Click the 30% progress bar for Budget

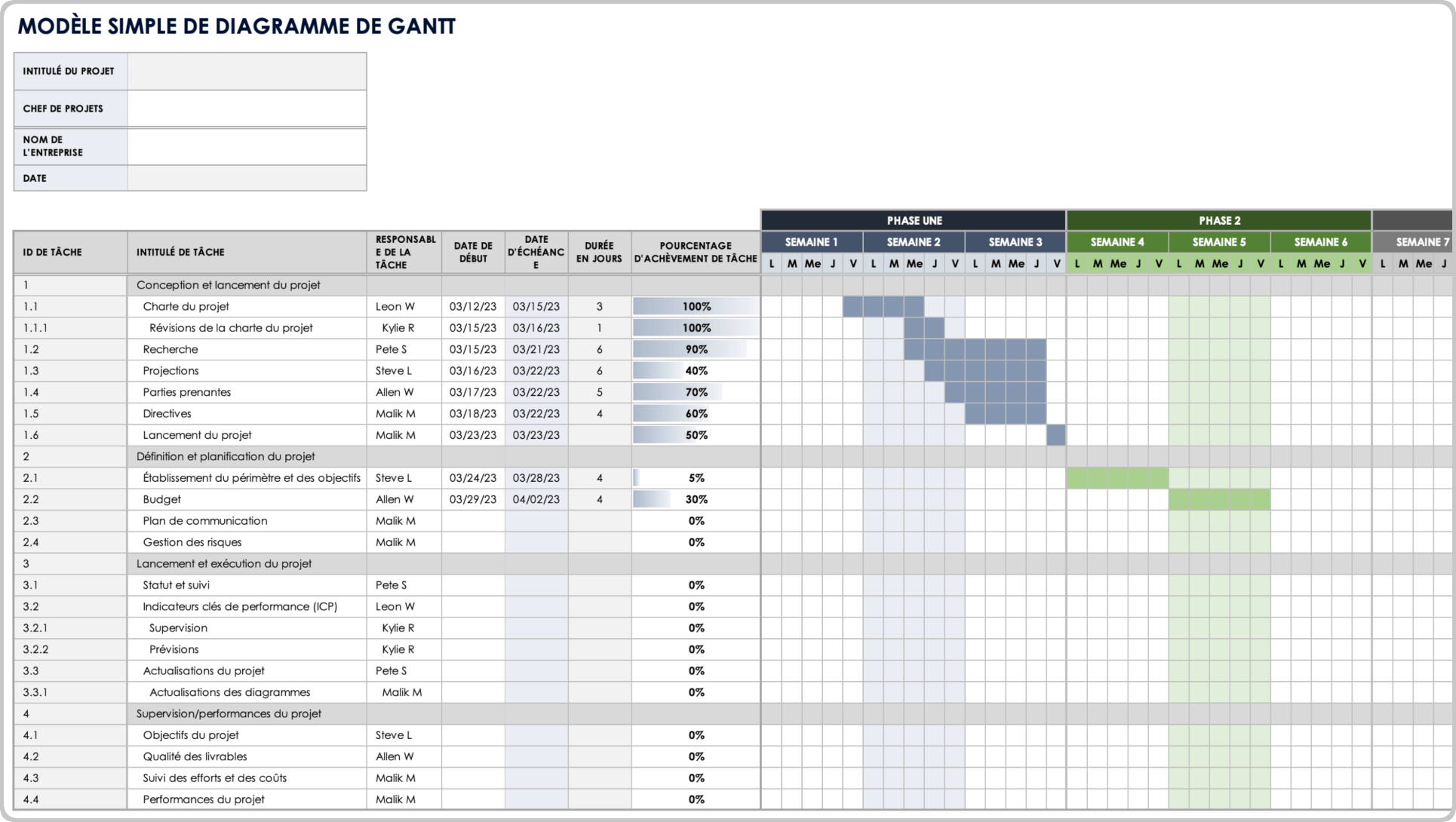652,499
